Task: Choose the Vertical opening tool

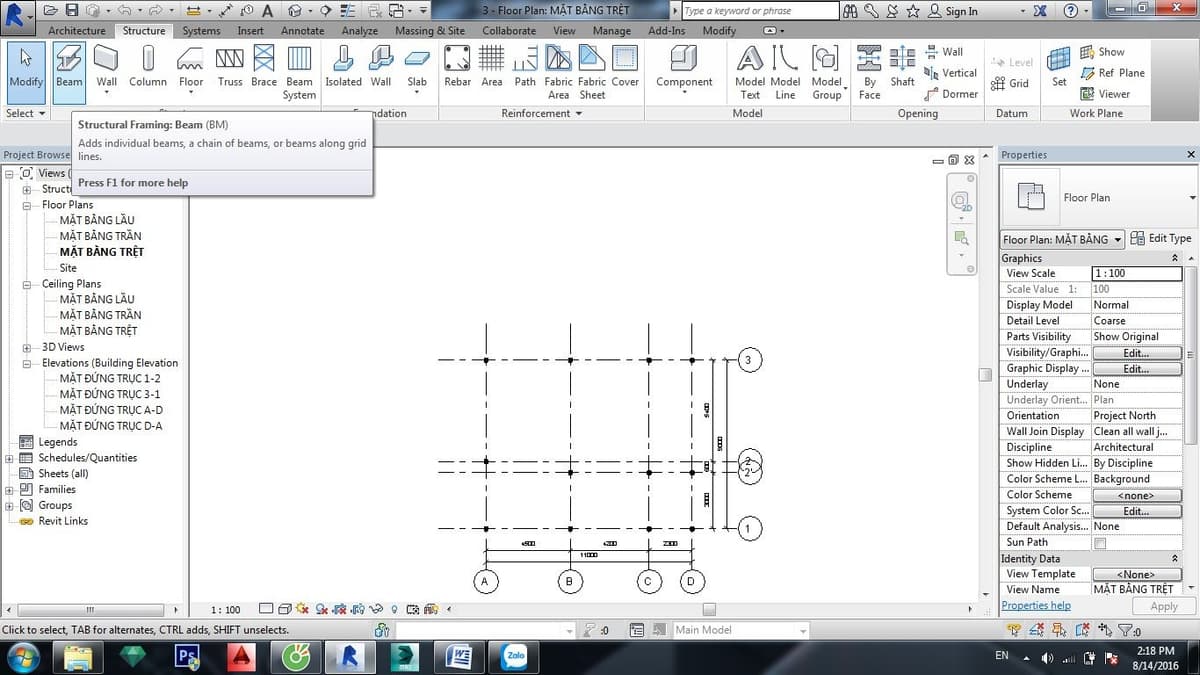Action: pos(950,73)
